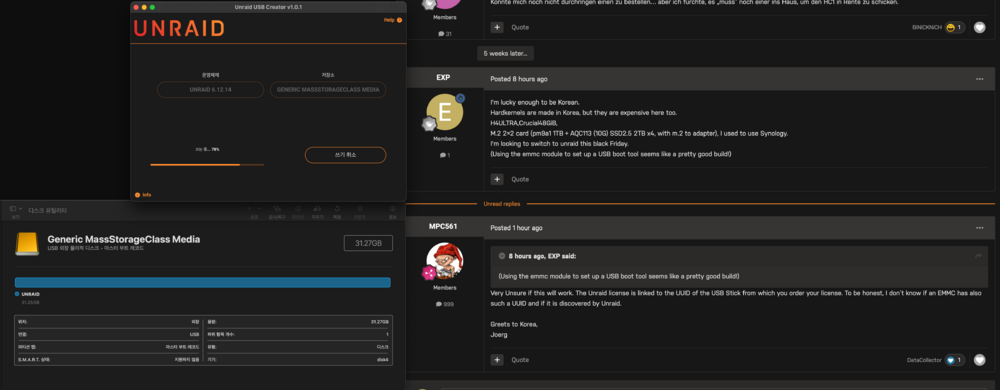This screenshot has width=1000, height=390.
Task: Open Info in Unraid USB Creator
Action: [143, 194]
